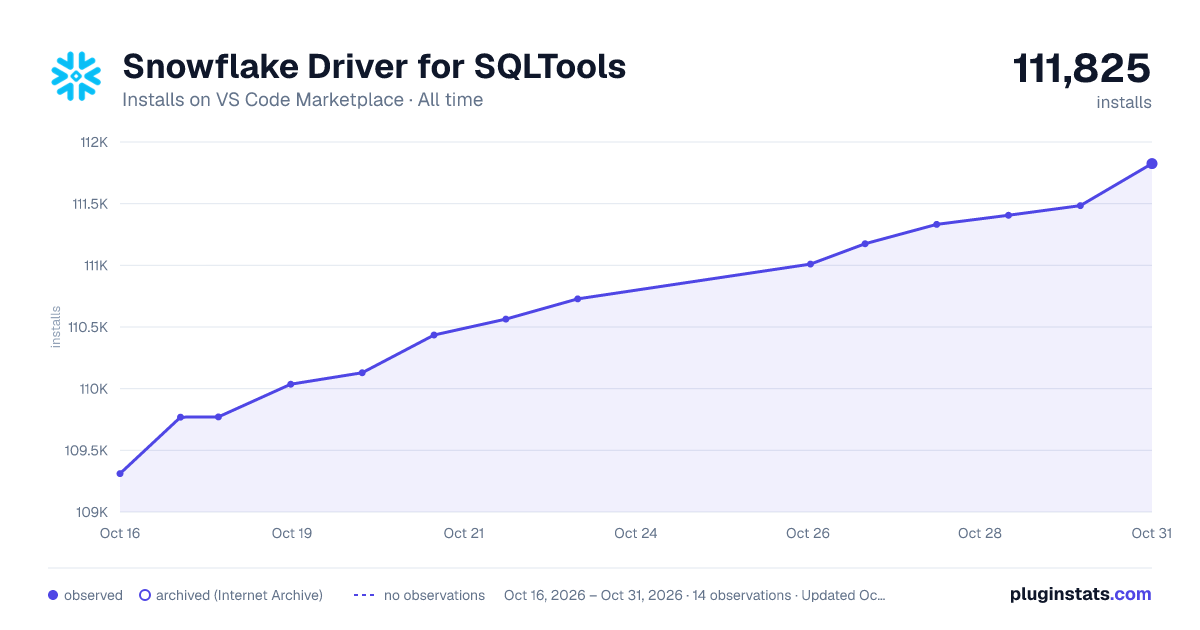Screen dimensions: 1200x630
Task: Click the archived (Internet Archive) legend marker
Action: (x=144, y=595)
